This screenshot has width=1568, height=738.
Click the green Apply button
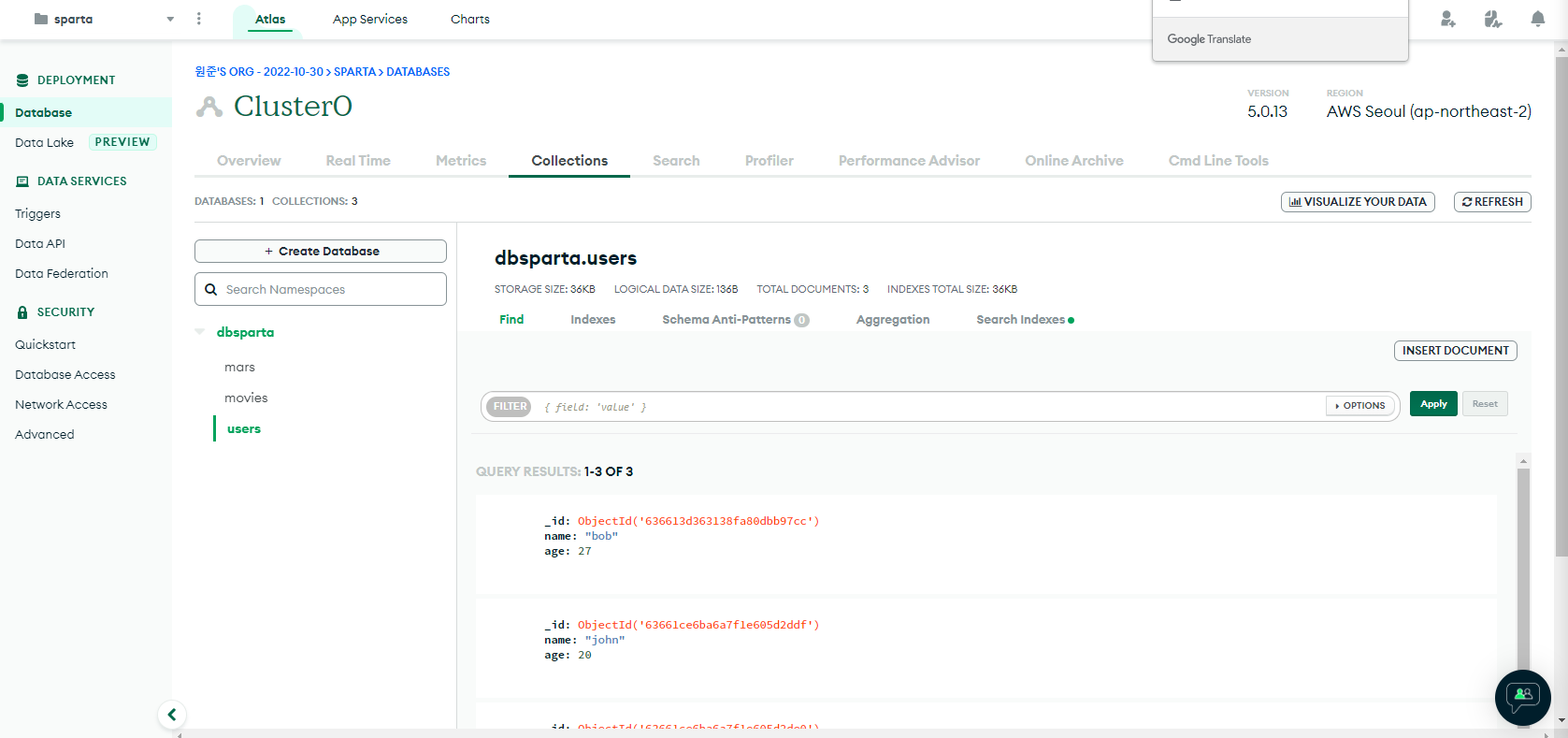pos(1433,404)
